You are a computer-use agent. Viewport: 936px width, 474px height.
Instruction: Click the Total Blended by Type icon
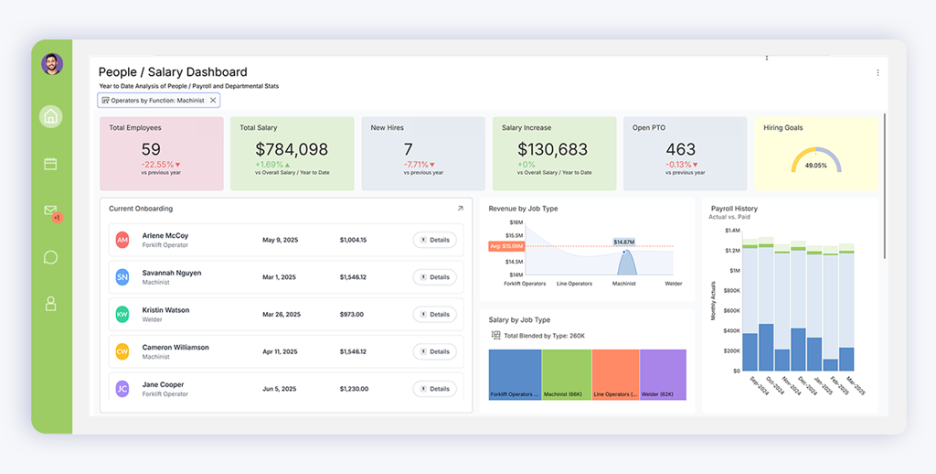click(496, 336)
